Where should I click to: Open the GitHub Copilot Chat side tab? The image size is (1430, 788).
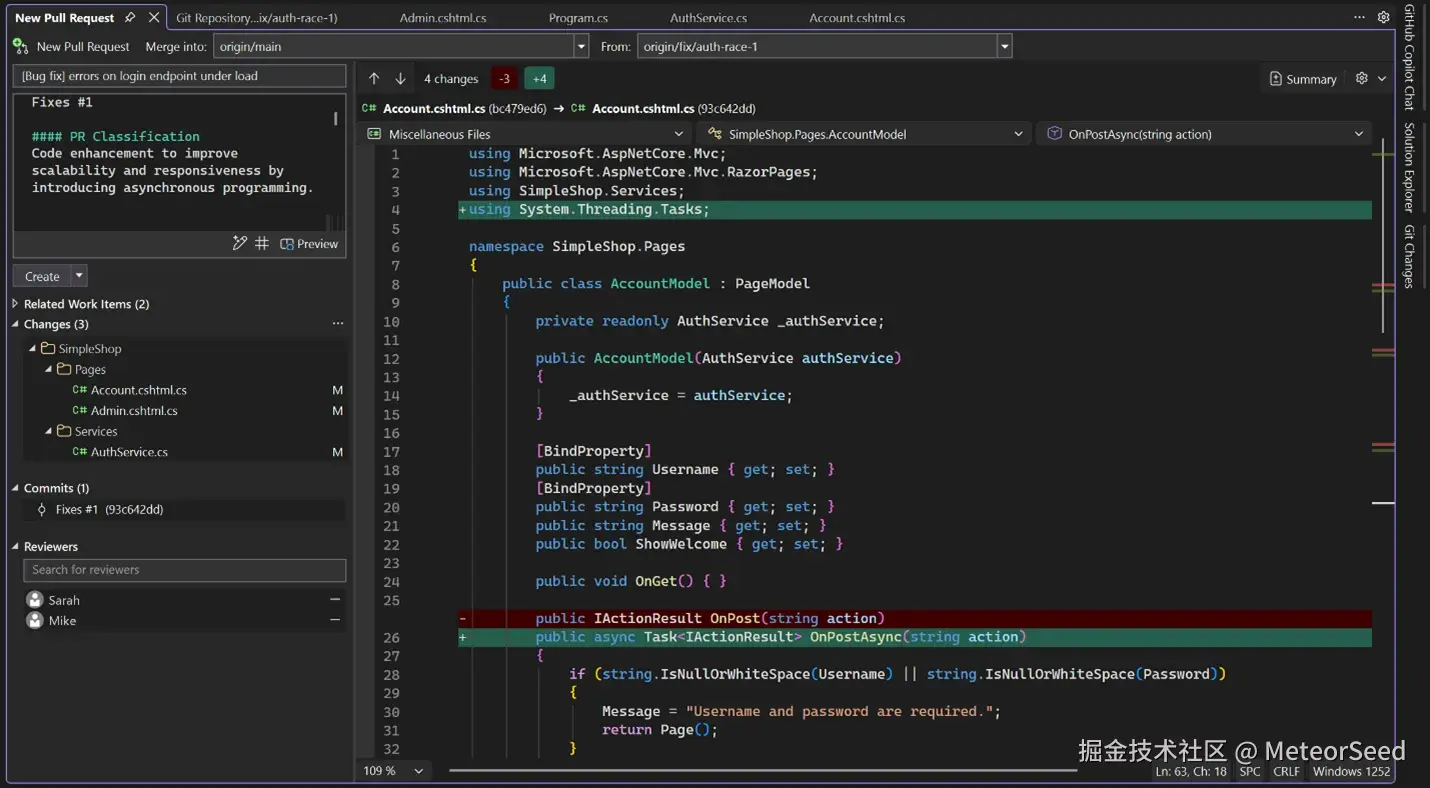pyautogui.click(x=1409, y=57)
